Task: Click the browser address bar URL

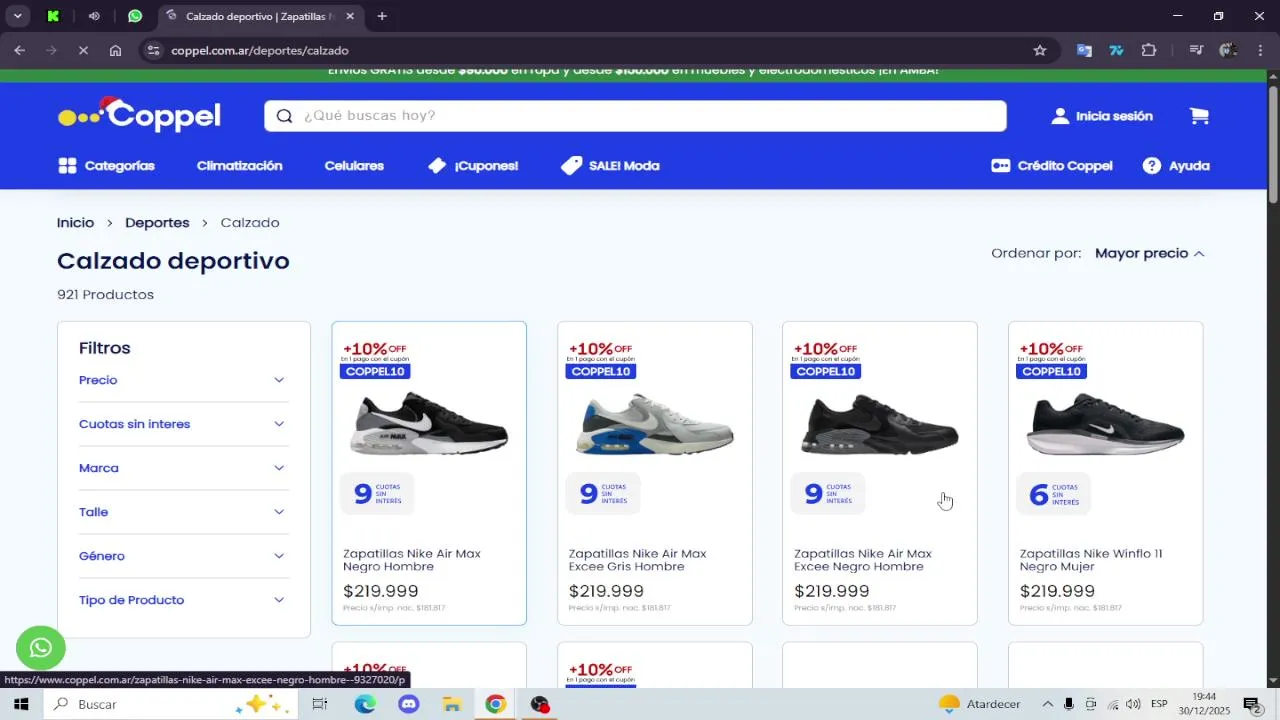Action: coord(260,50)
